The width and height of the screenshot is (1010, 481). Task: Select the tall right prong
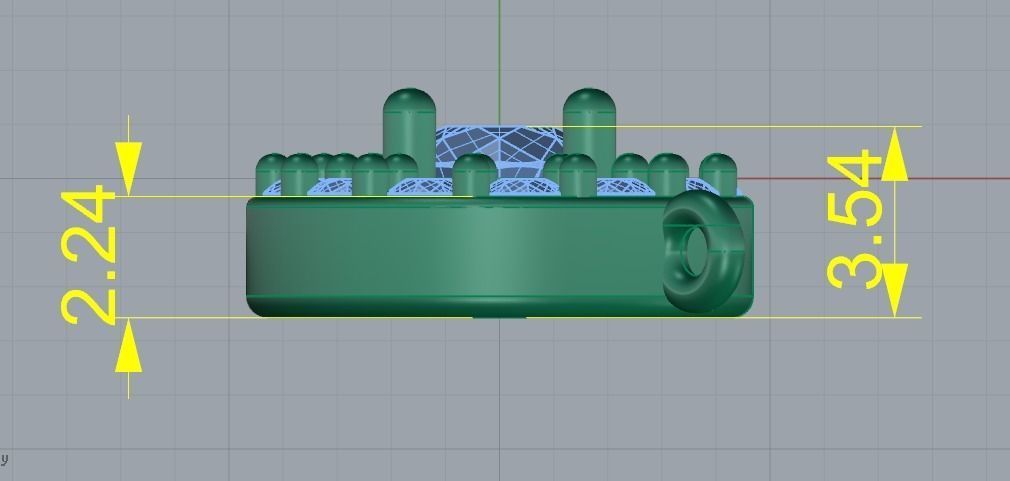589,131
